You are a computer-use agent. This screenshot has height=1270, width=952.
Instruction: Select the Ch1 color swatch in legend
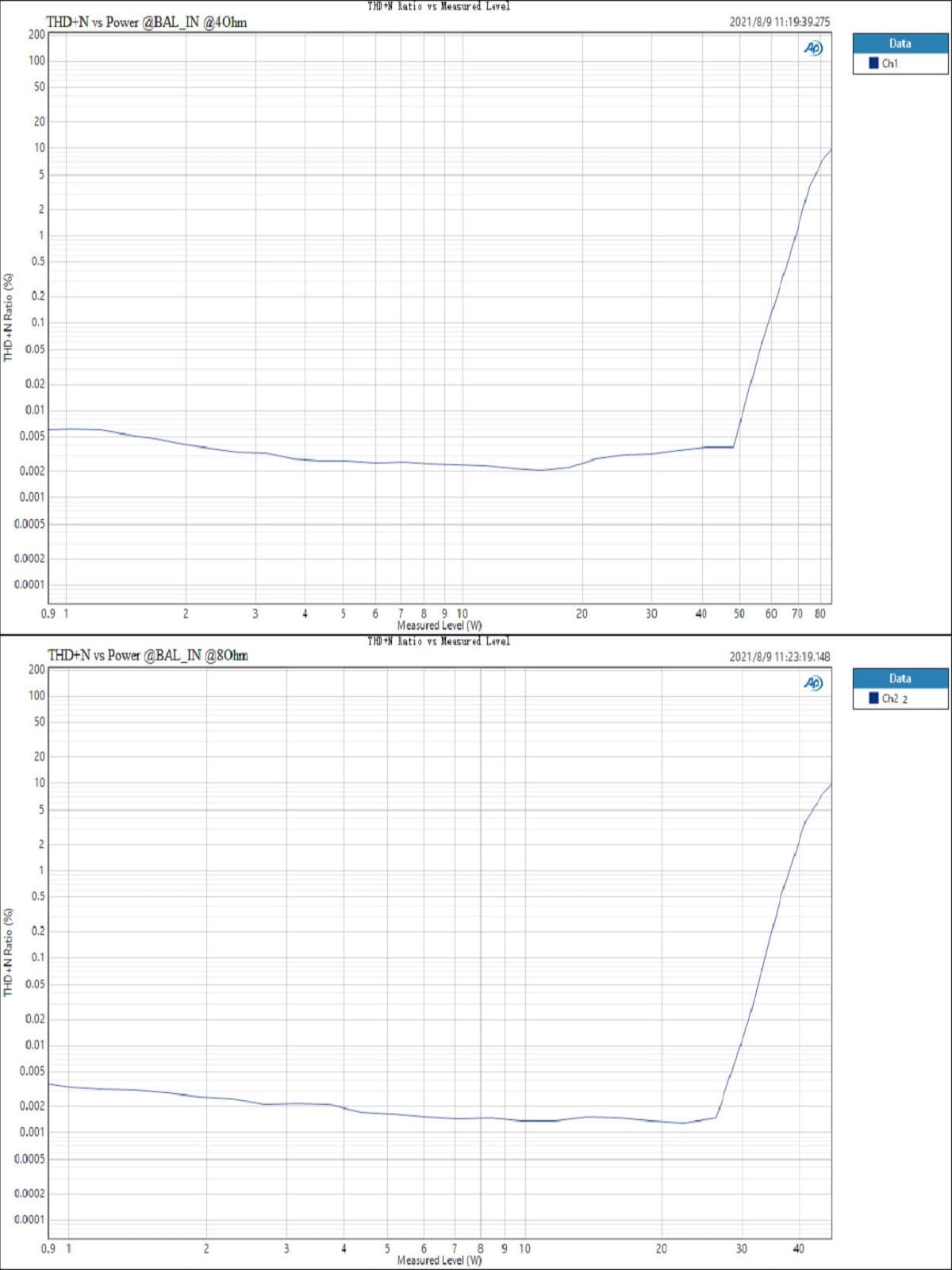coord(873,63)
